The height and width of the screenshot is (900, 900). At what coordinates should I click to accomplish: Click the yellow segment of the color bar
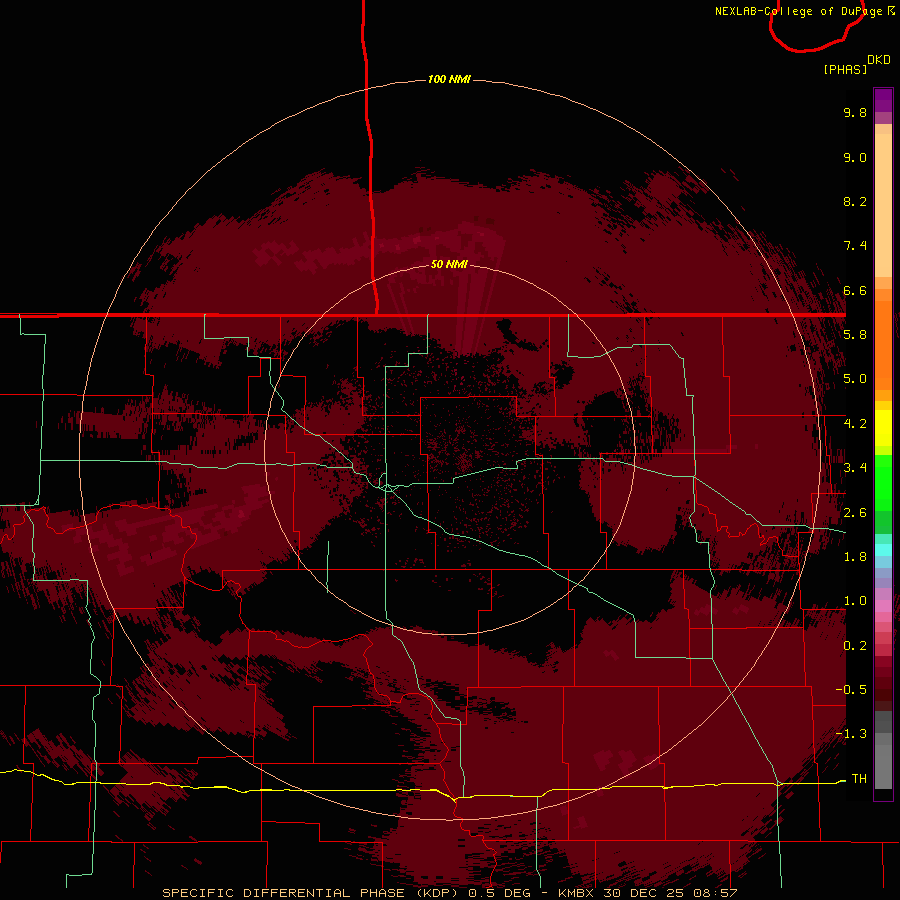(883, 428)
